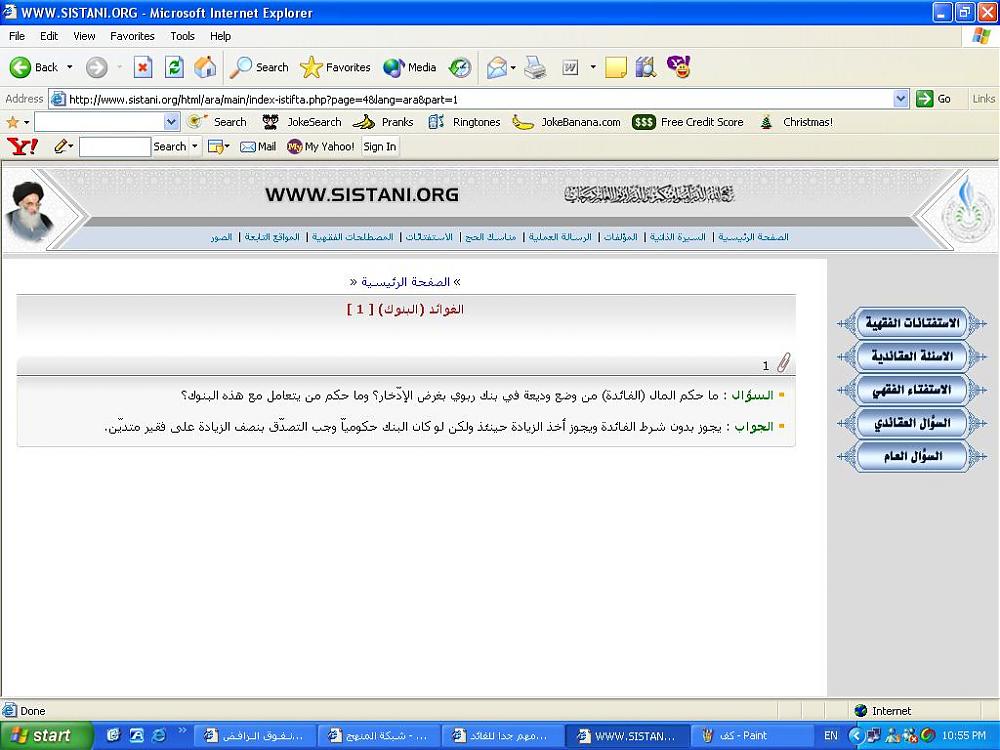Image resolution: width=1000 pixels, height=750 pixels.
Task: Click the Free Credit Score button
Action: pos(688,122)
